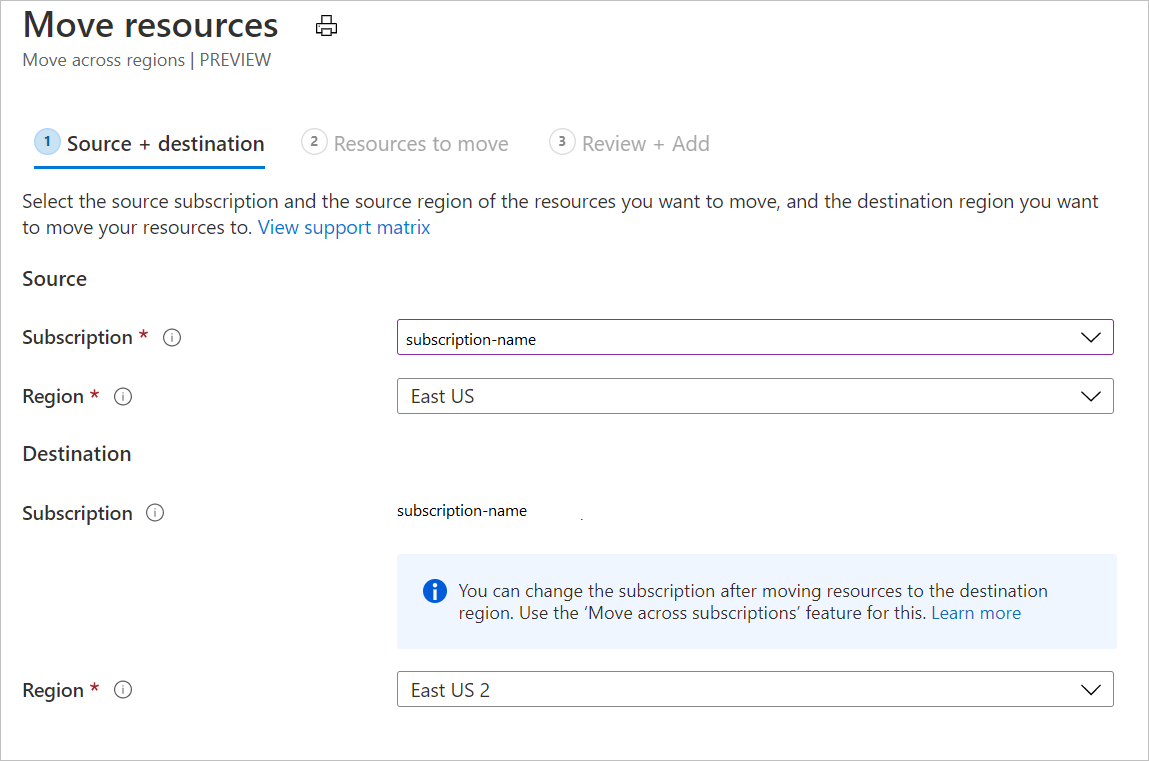Click the blue info icon in the notice banner
The image size is (1149, 761).
pyautogui.click(x=434, y=591)
